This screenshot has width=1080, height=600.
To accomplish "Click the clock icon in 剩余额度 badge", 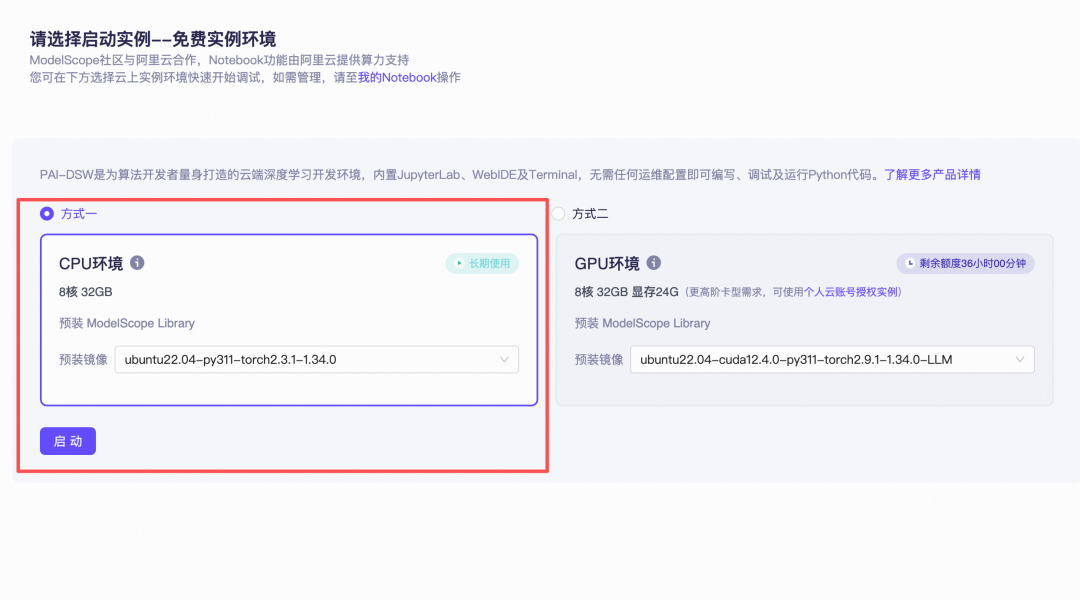I will [x=908, y=262].
